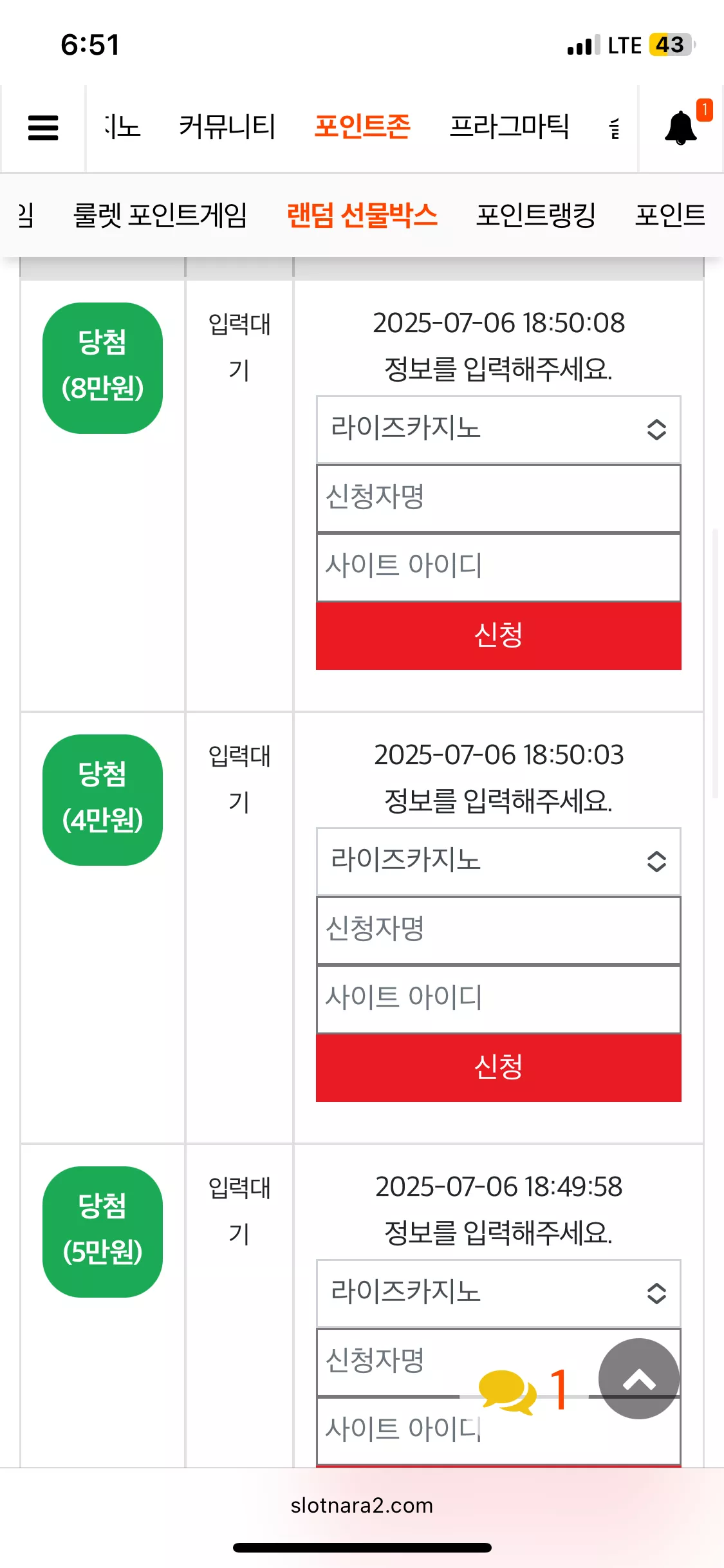Tap the 당첨 (8만원) green badge
The width and height of the screenshot is (724, 1568).
(102, 368)
